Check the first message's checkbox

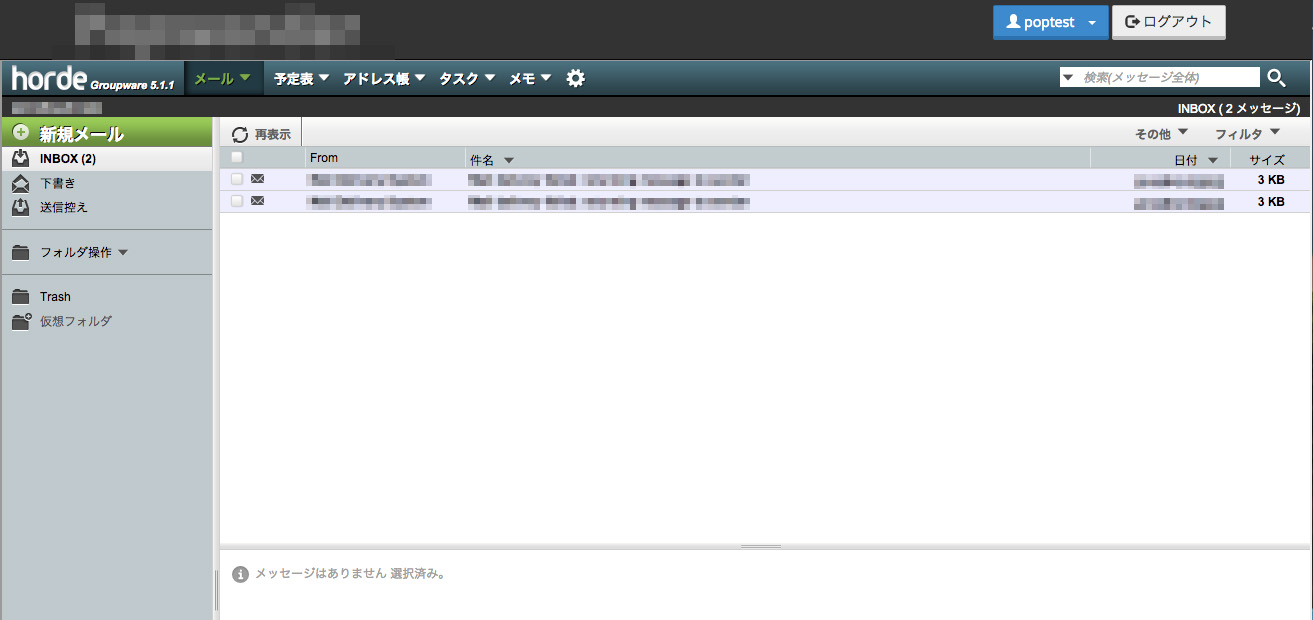pos(237,179)
